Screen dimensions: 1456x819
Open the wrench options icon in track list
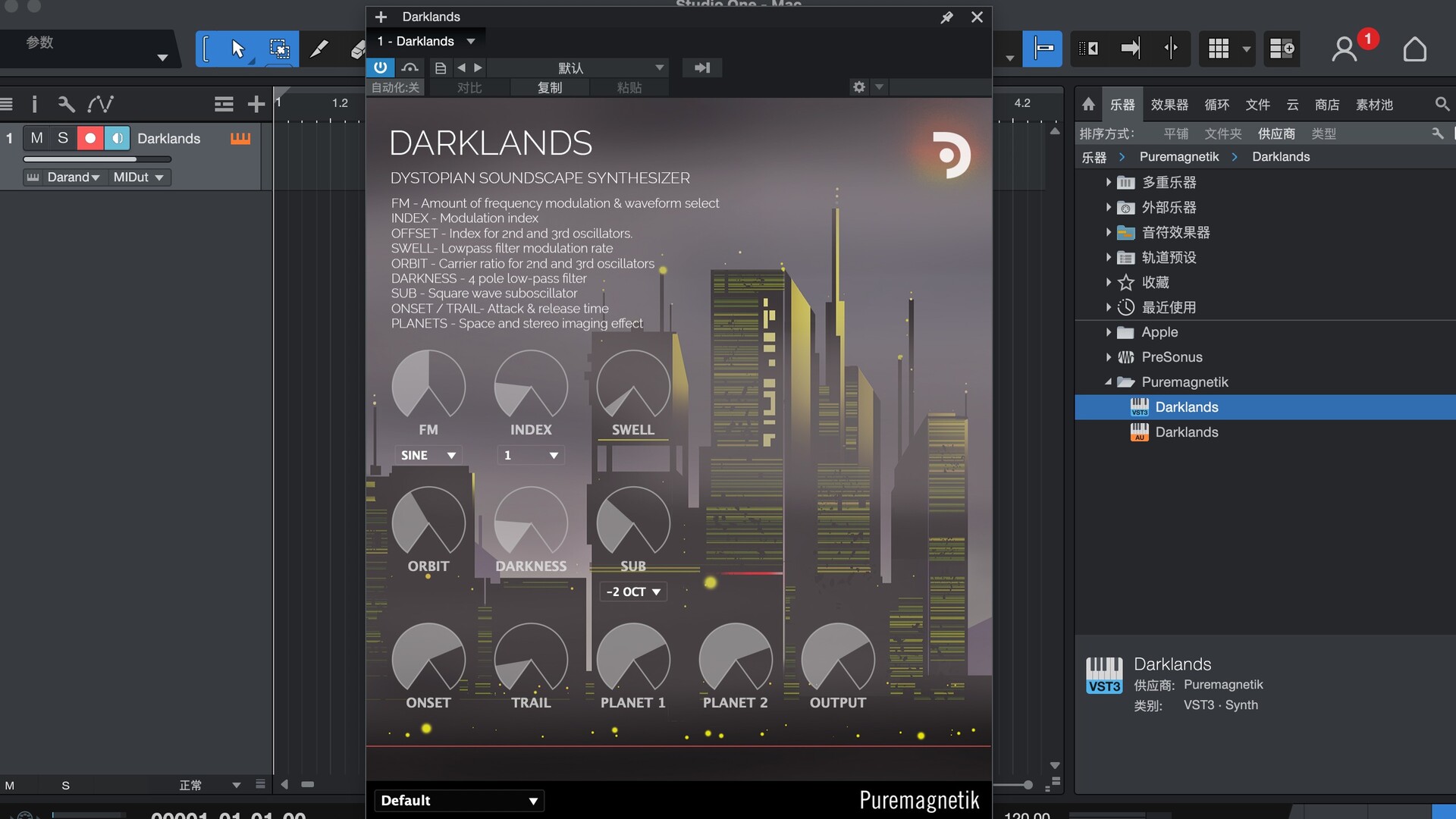66,104
